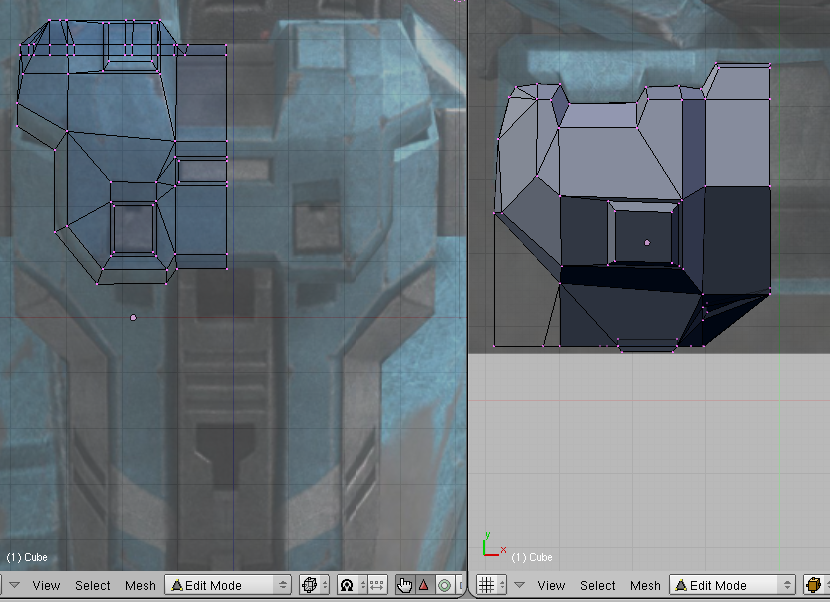Click the mesh center point in right viewport

click(647, 242)
